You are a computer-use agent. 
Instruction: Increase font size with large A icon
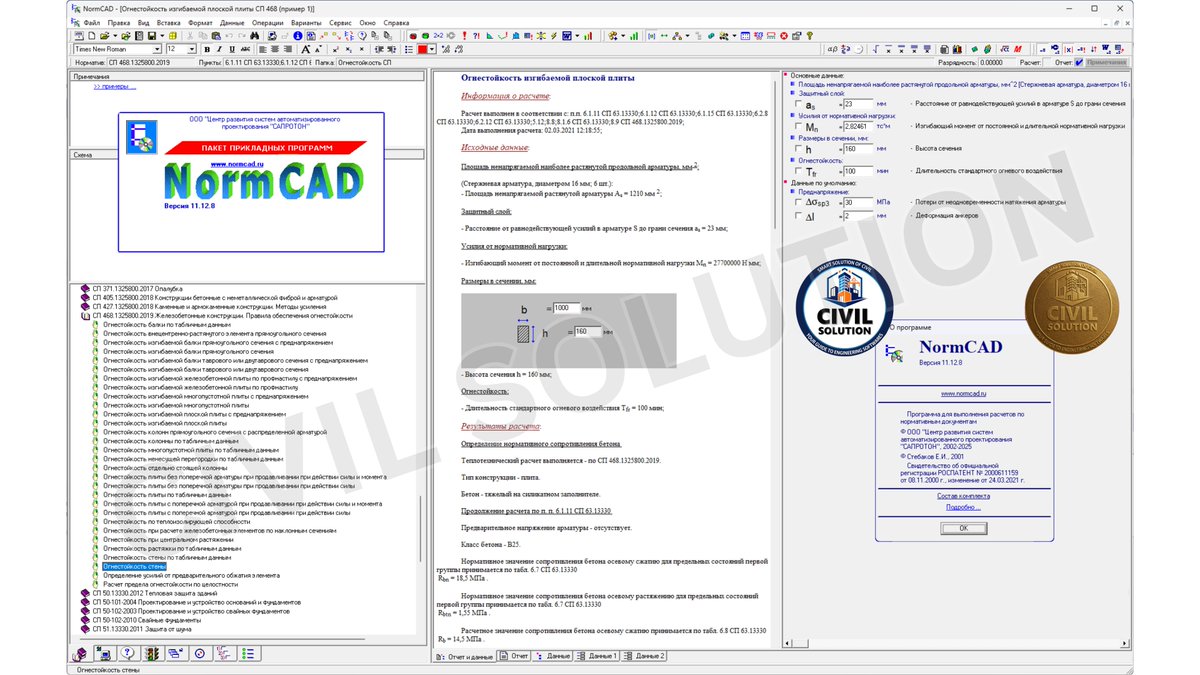pyautogui.click(x=306, y=49)
